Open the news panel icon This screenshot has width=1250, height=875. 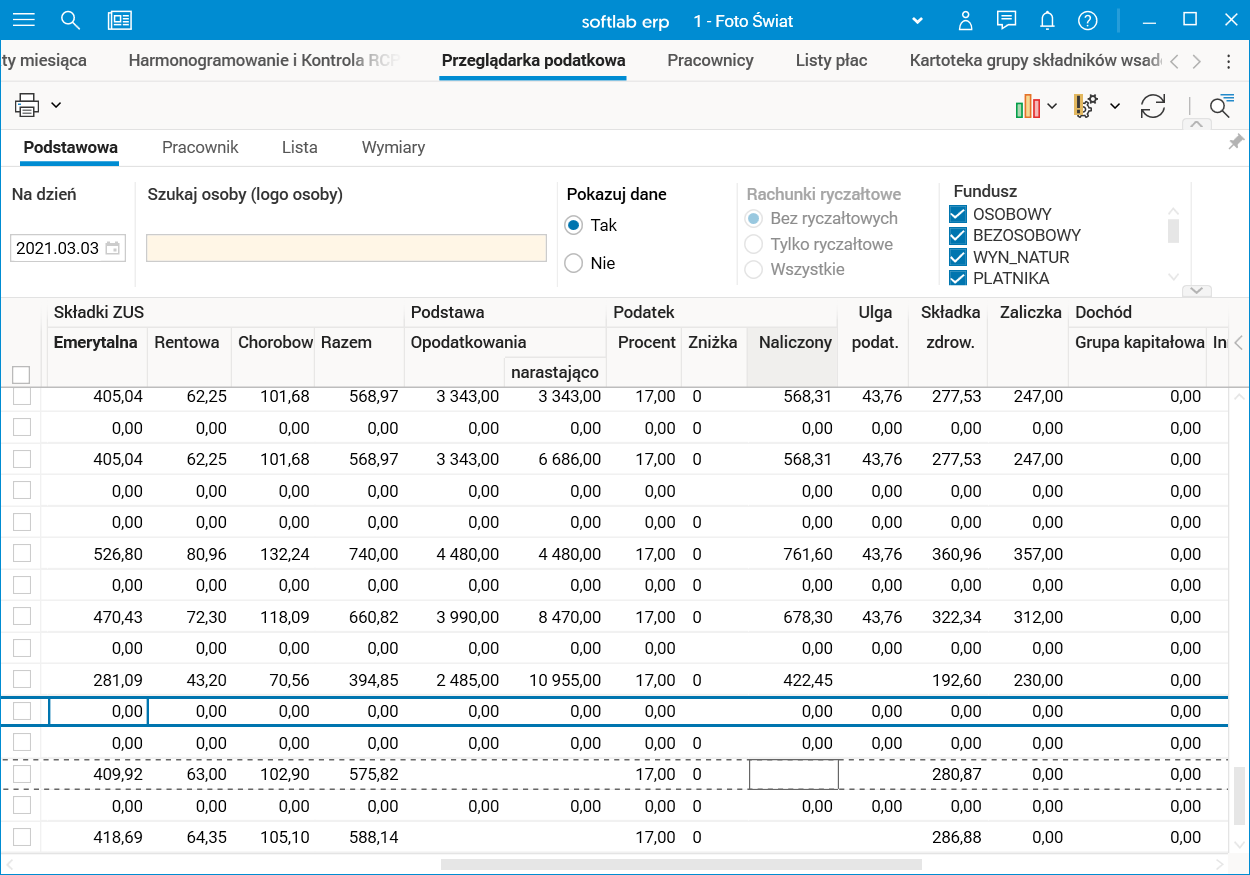pyautogui.click(x=120, y=20)
